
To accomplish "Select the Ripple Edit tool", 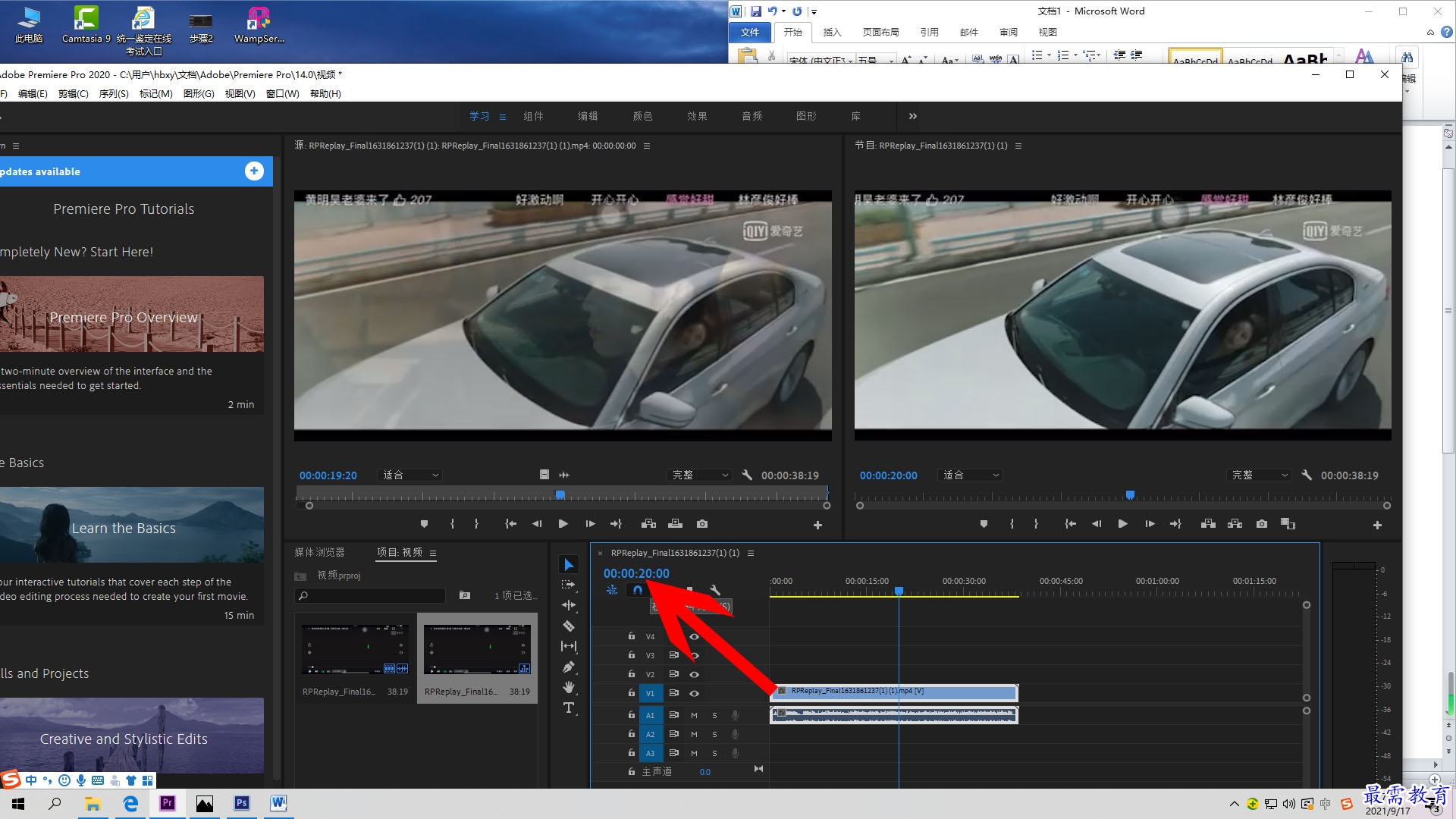I will pos(569,605).
